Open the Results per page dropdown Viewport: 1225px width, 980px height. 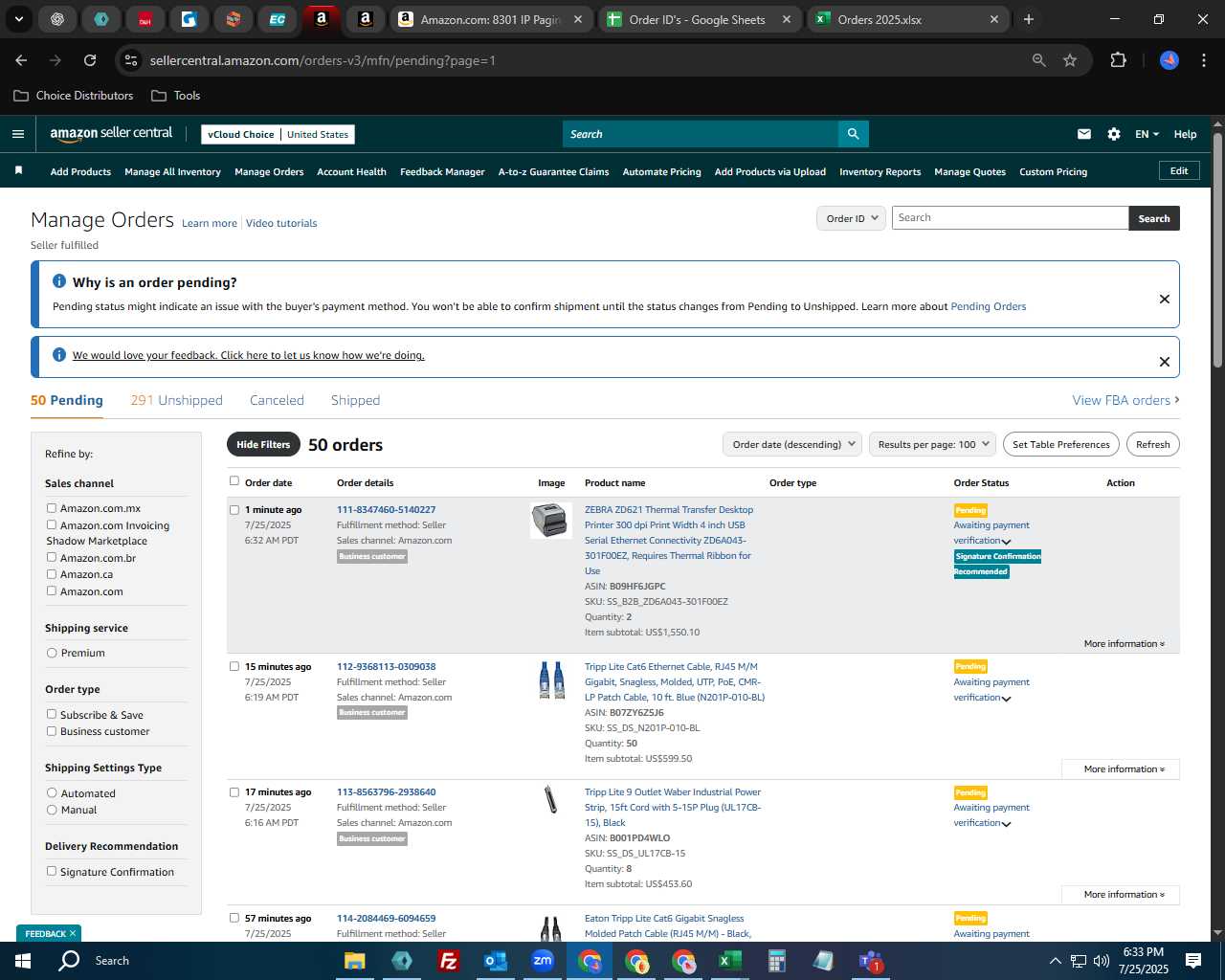click(932, 444)
